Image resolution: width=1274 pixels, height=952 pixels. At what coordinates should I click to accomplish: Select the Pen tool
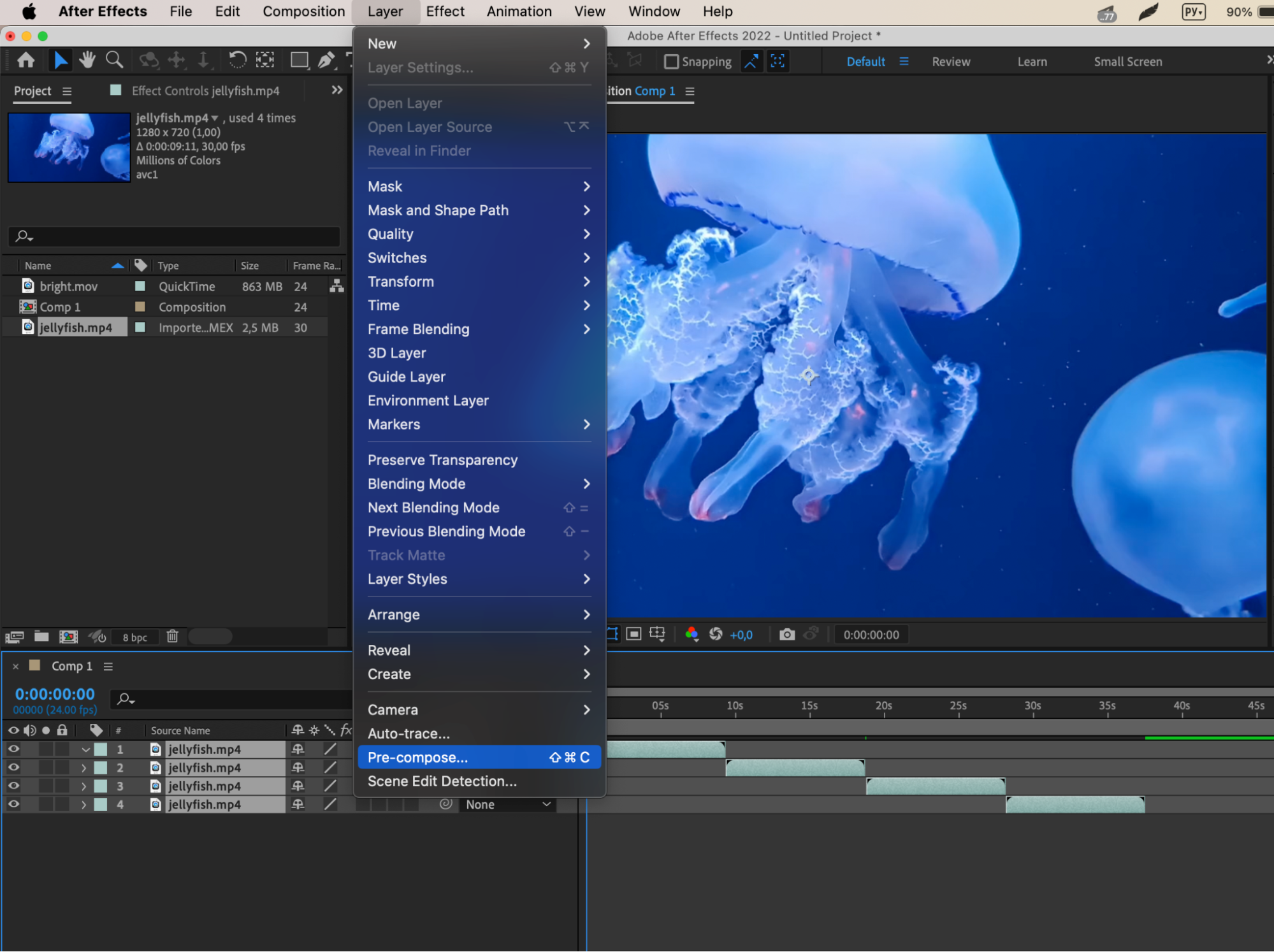pos(326,61)
